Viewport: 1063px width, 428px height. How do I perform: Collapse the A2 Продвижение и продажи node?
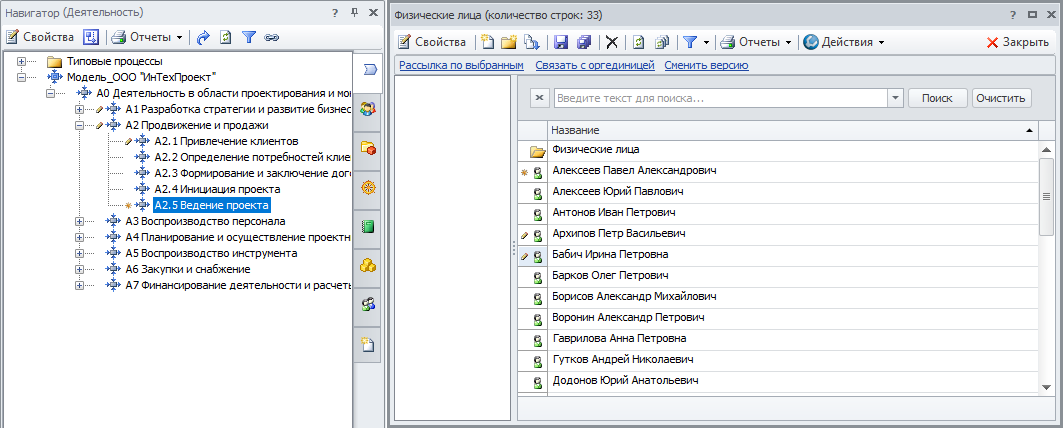coord(80,126)
